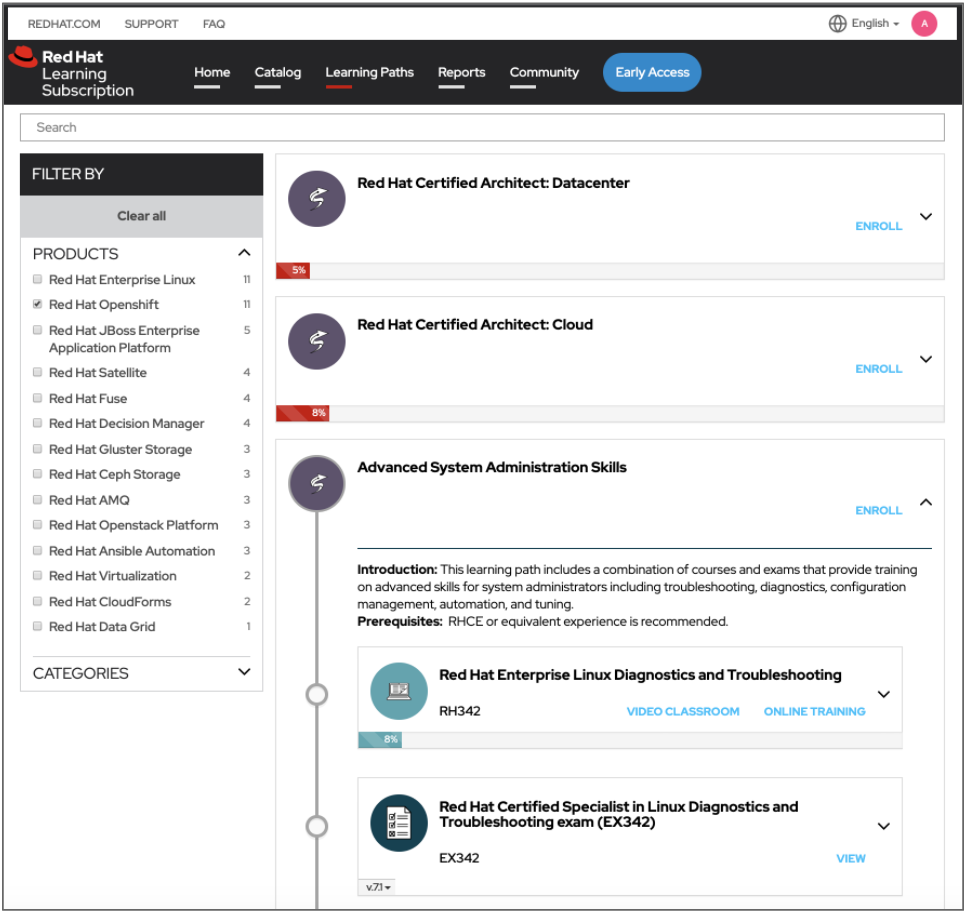
Task: Click Advanced System Administration Skills path icon
Action: tap(317, 485)
